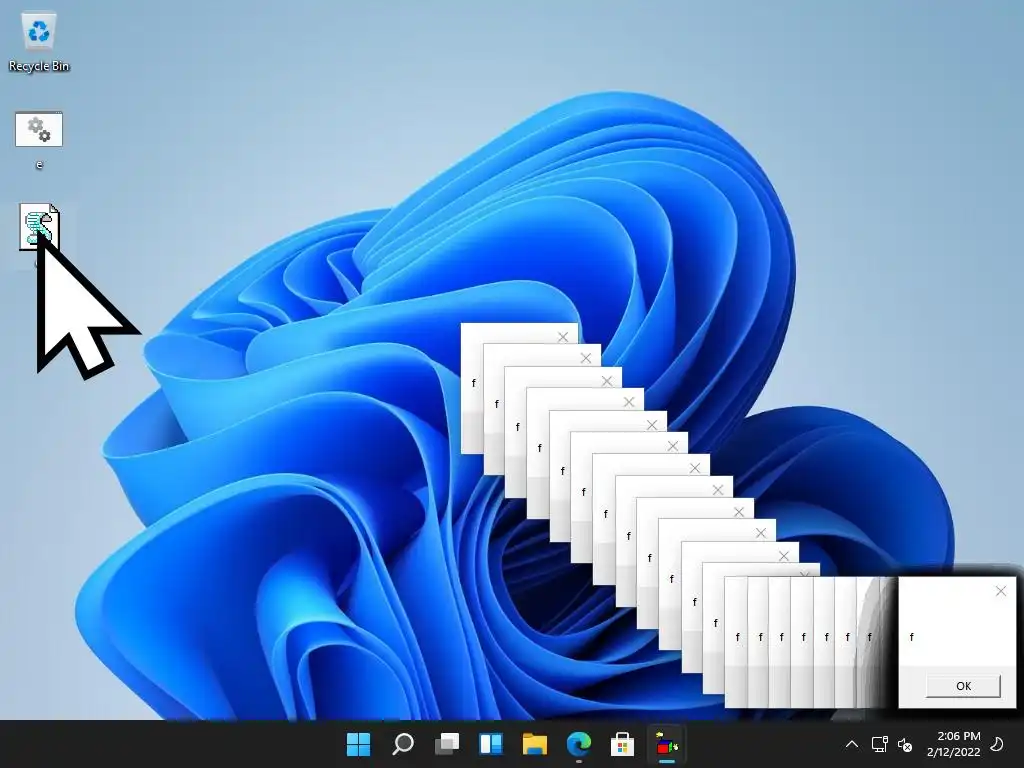Click OK in the frontmost message box
Screen dimensions: 1024x768
point(963,686)
